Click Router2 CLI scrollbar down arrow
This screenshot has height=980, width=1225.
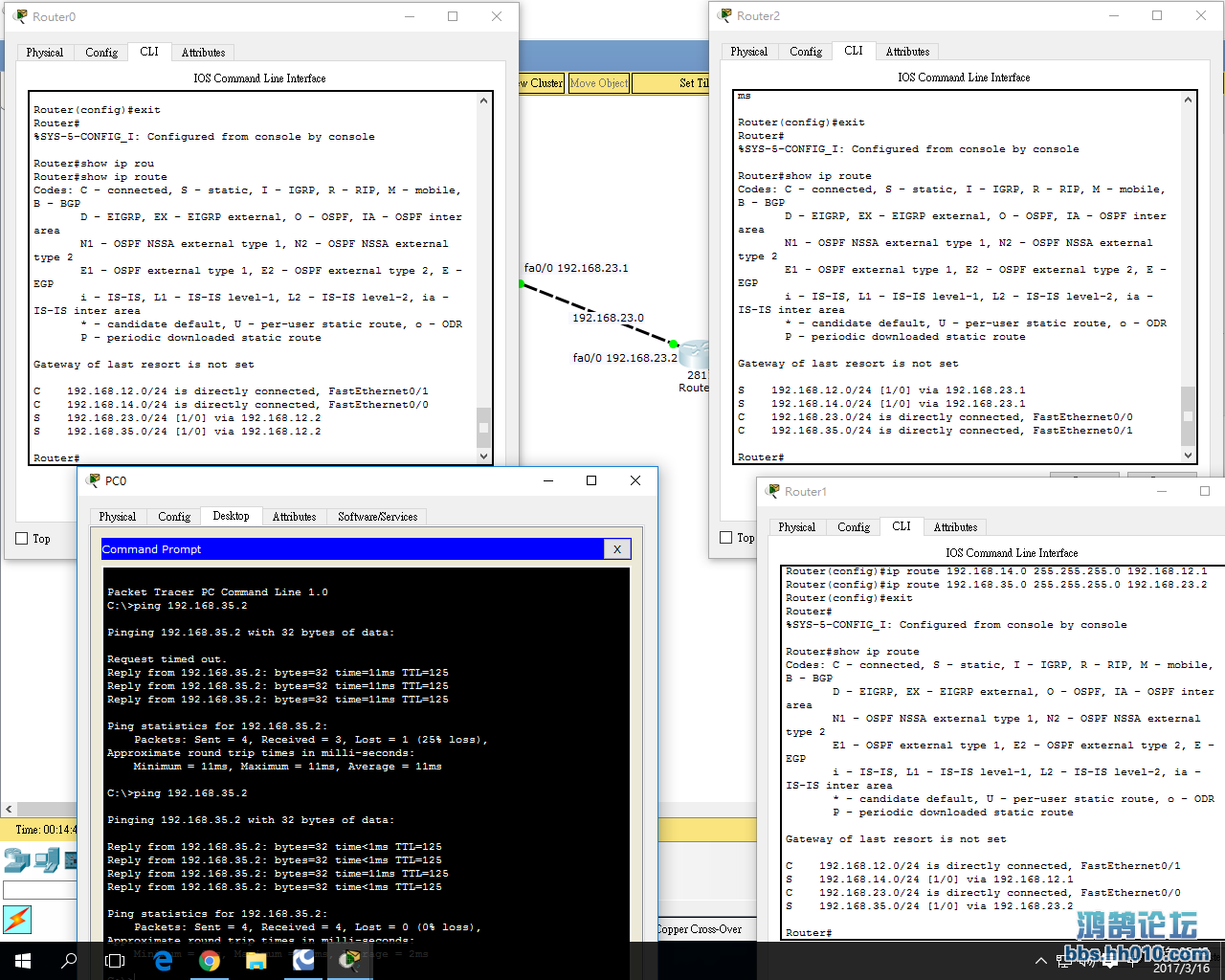click(x=1188, y=456)
